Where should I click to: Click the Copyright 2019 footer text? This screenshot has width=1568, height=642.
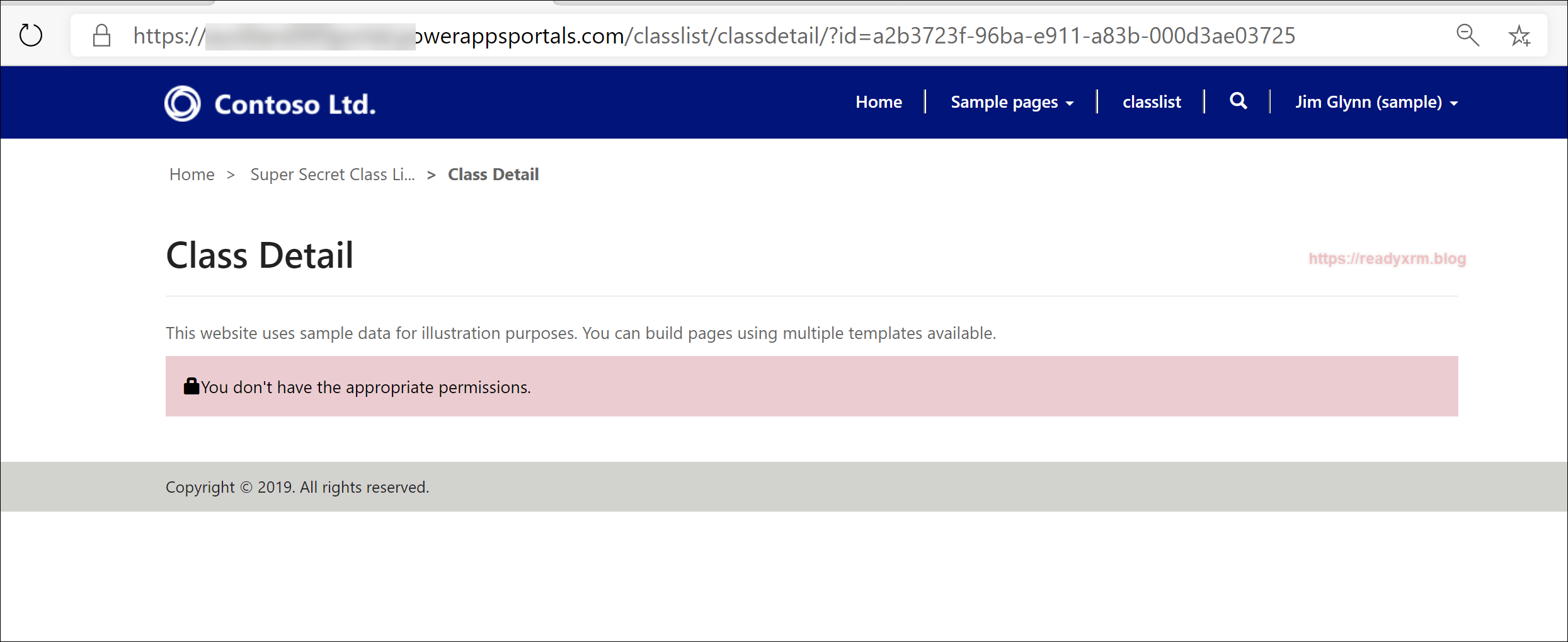pos(297,487)
